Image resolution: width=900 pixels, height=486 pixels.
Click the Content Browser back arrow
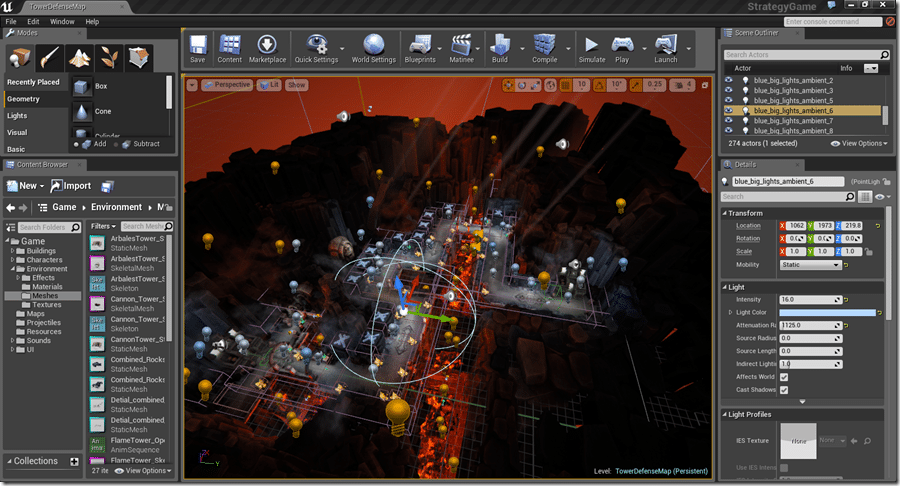point(10,208)
